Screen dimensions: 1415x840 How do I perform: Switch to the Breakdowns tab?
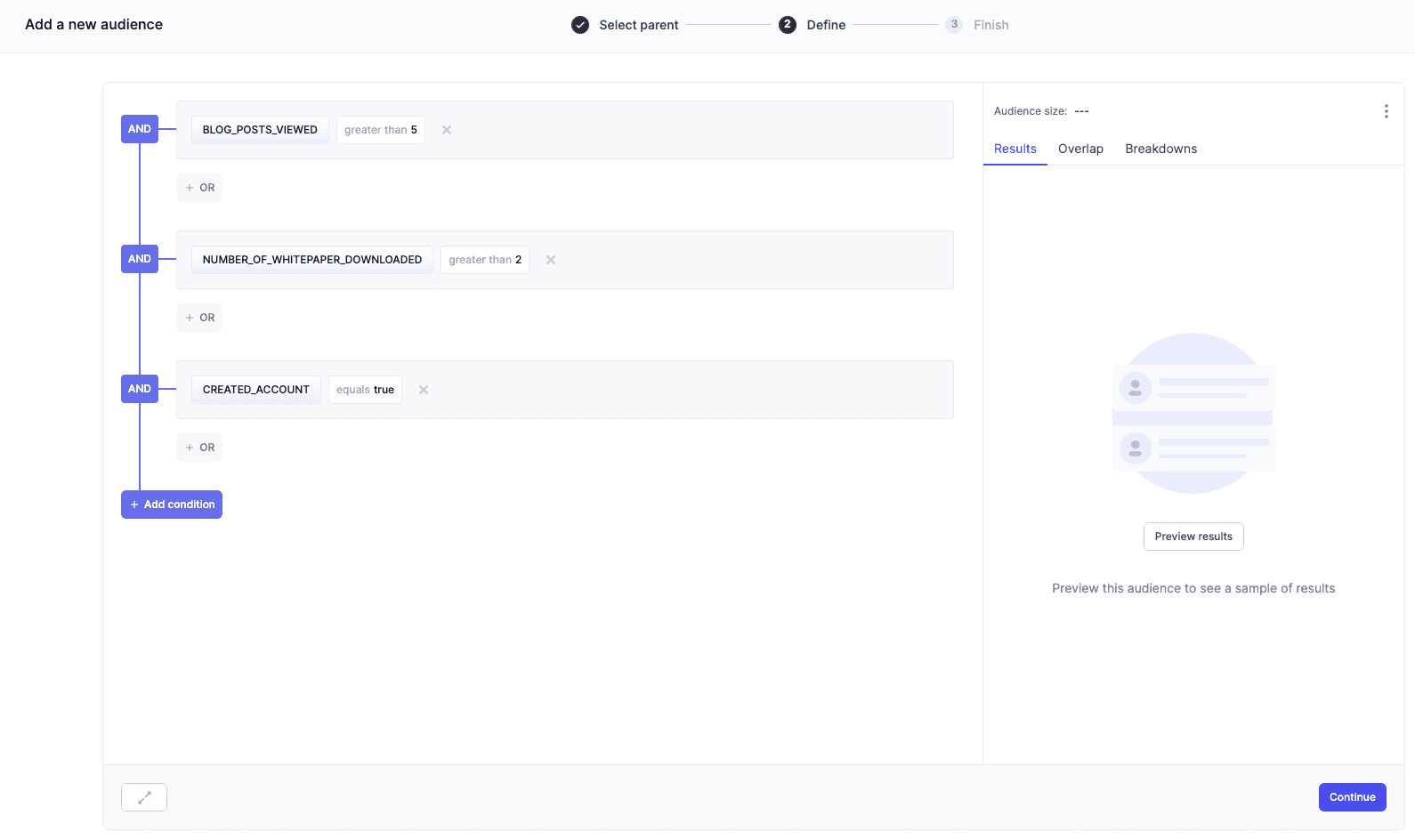[1160, 149]
